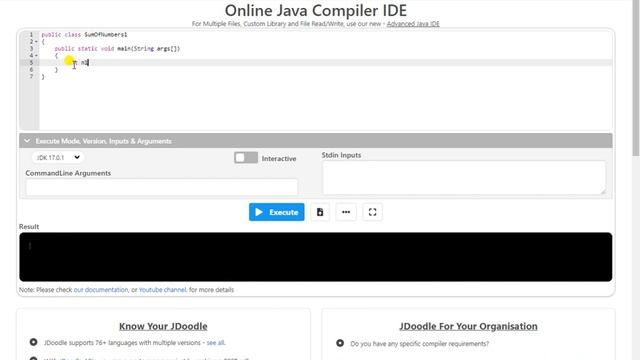Fold code at line 2 arrow
The width and height of the screenshot is (640, 360).
tap(36, 42)
